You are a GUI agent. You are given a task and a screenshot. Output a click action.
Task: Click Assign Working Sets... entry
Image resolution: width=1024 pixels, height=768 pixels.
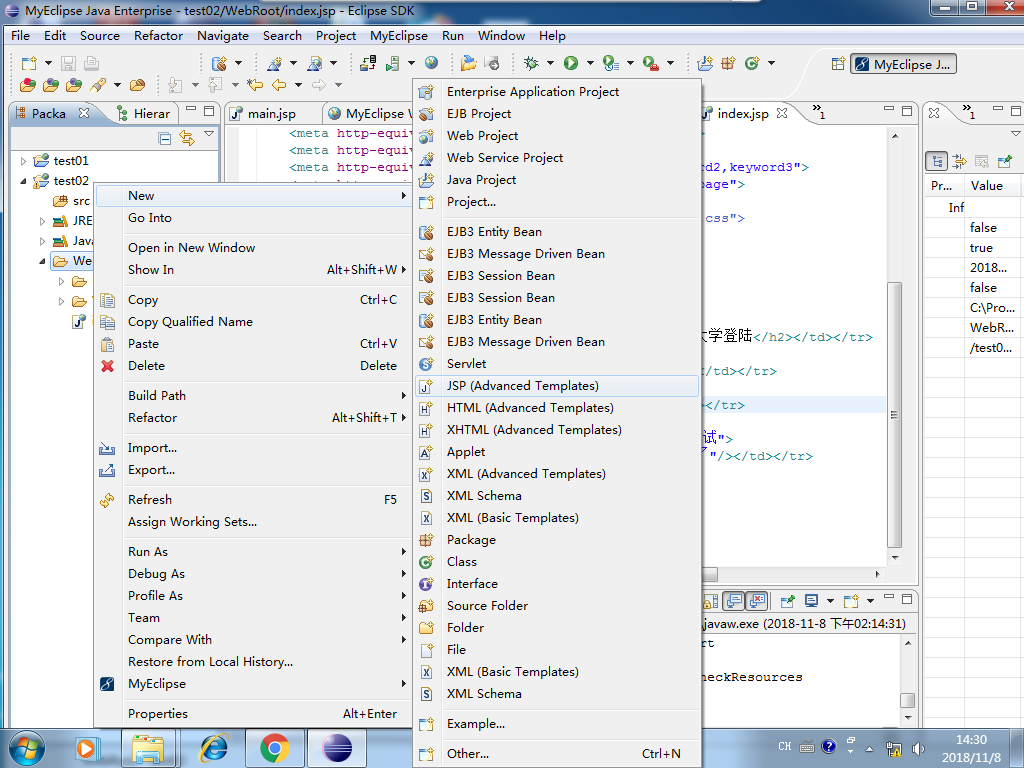click(253, 522)
